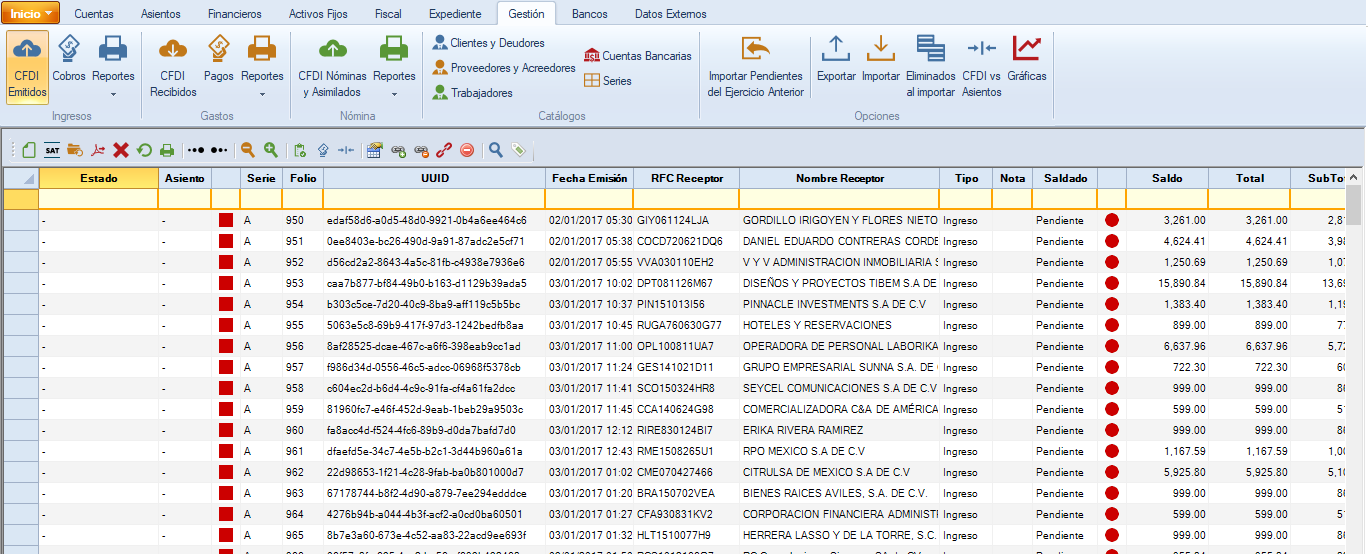Click the red square in folio 950 row
The image size is (1368, 554).
point(226,220)
